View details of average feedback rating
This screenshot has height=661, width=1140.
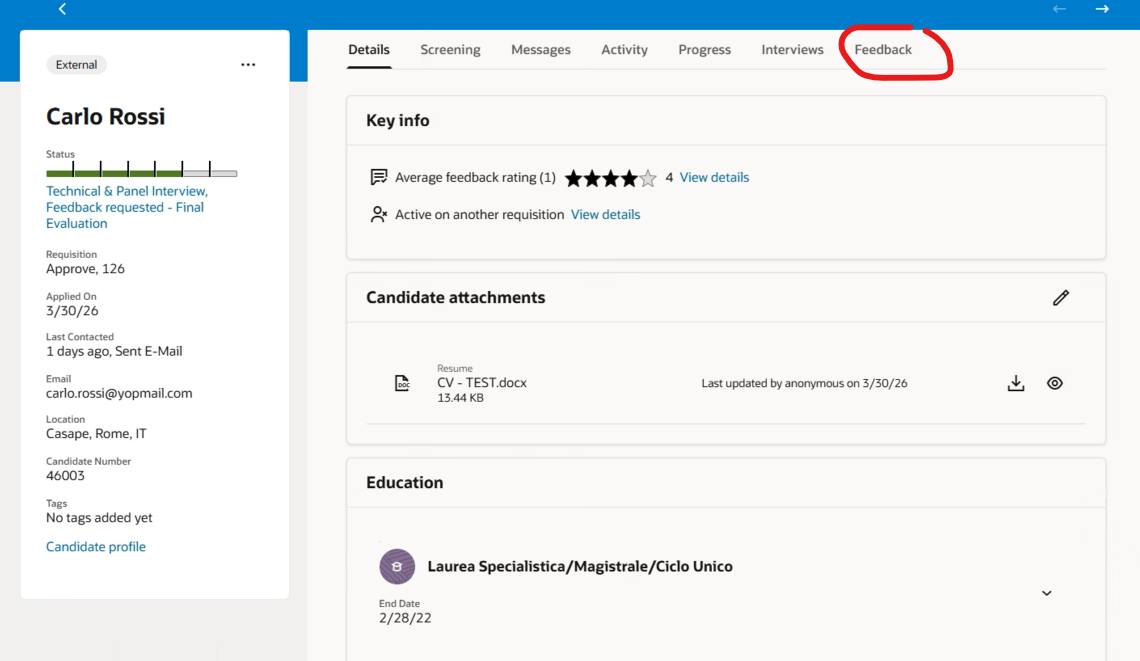[714, 178]
